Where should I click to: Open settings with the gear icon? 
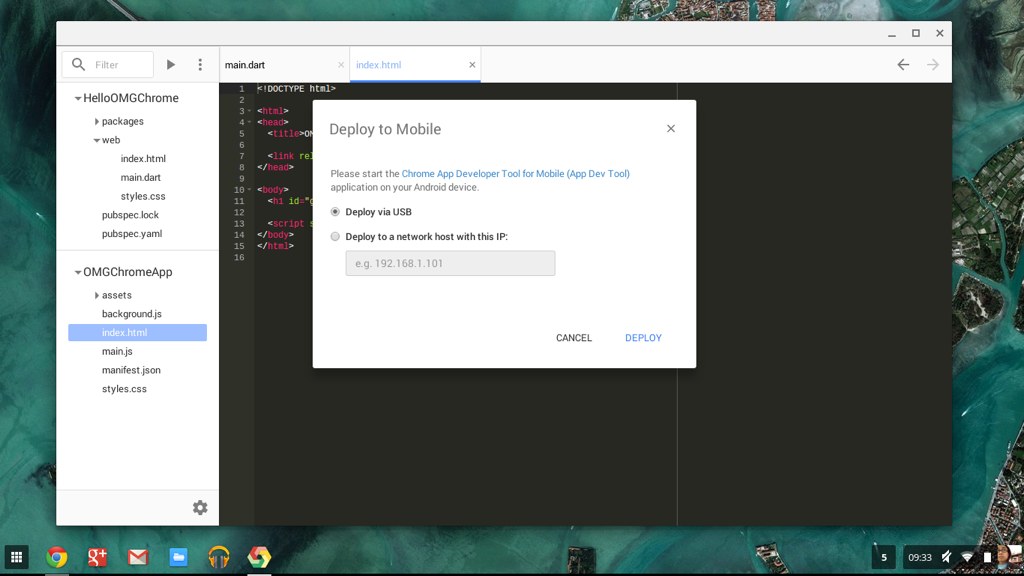(x=200, y=508)
